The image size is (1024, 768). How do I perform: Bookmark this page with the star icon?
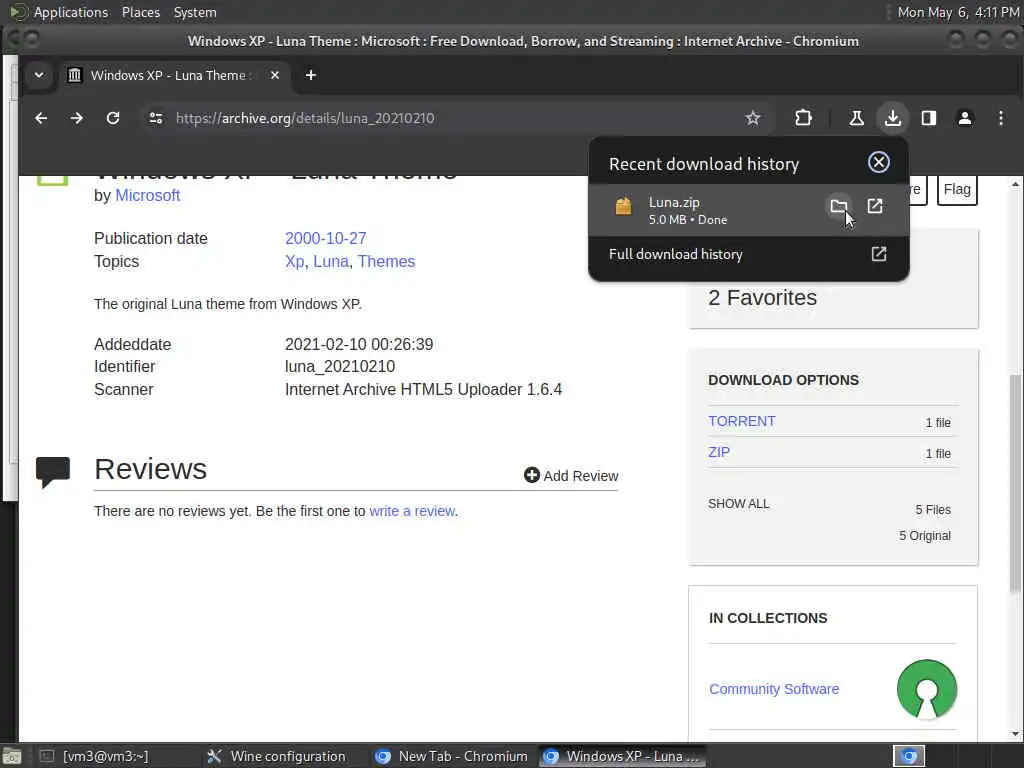(x=752, y=118)
